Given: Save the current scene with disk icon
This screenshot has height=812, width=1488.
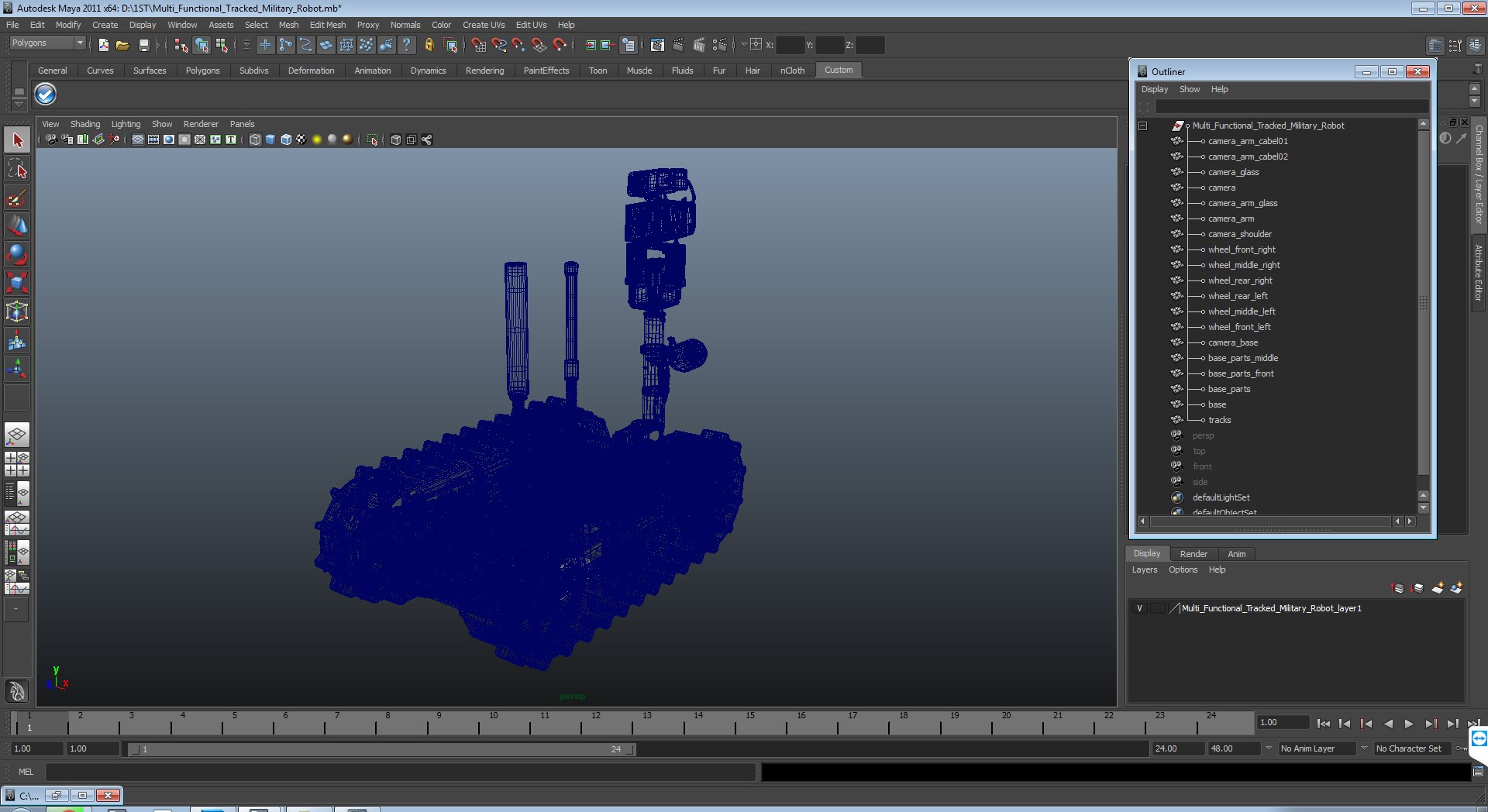Looking at the screenshot, I should [x=143, y=45].
